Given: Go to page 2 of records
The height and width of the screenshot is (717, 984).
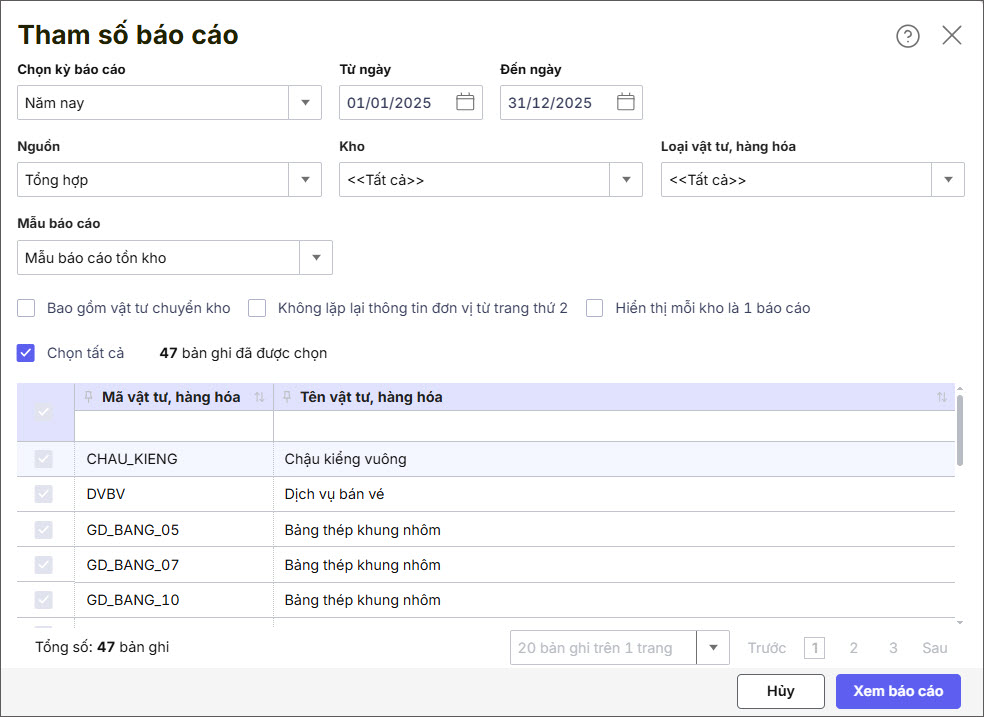Looking at the screenshot, I should (853, 648).
